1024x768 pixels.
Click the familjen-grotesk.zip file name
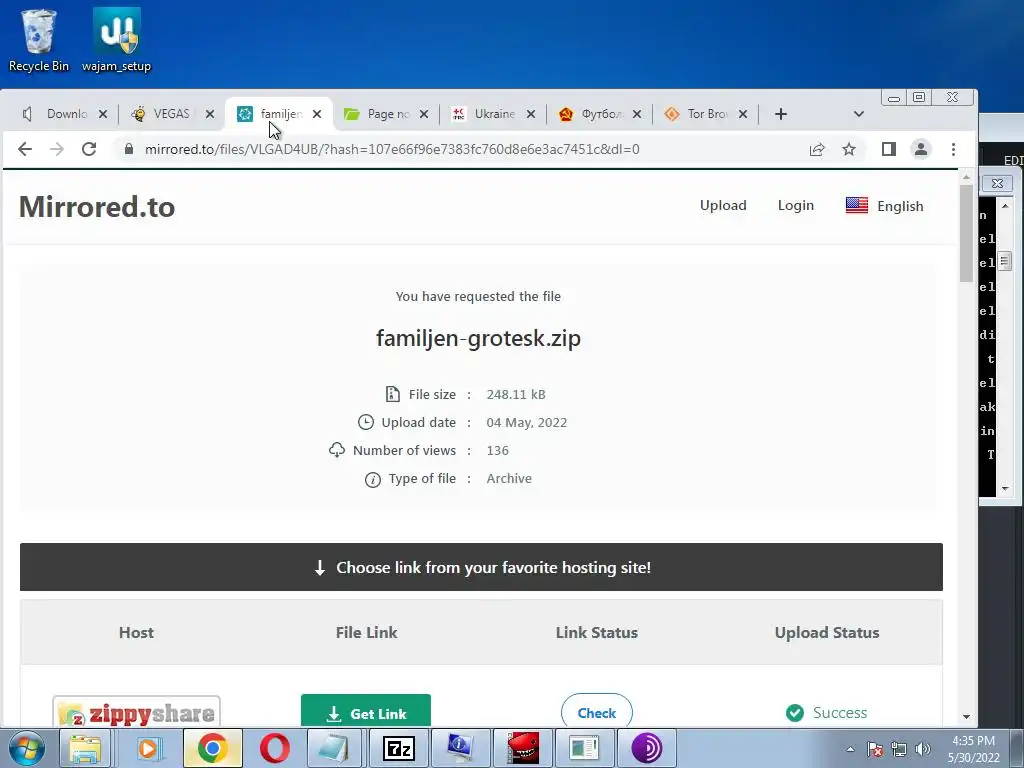pyautogui.click(x=478, y=338)
